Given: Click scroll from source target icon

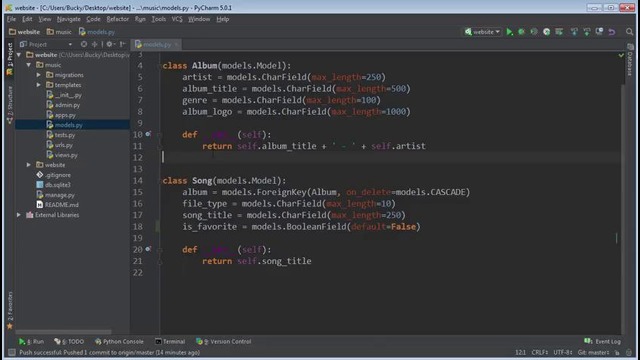Looking at the screenshot, I should tap(84, 44).
